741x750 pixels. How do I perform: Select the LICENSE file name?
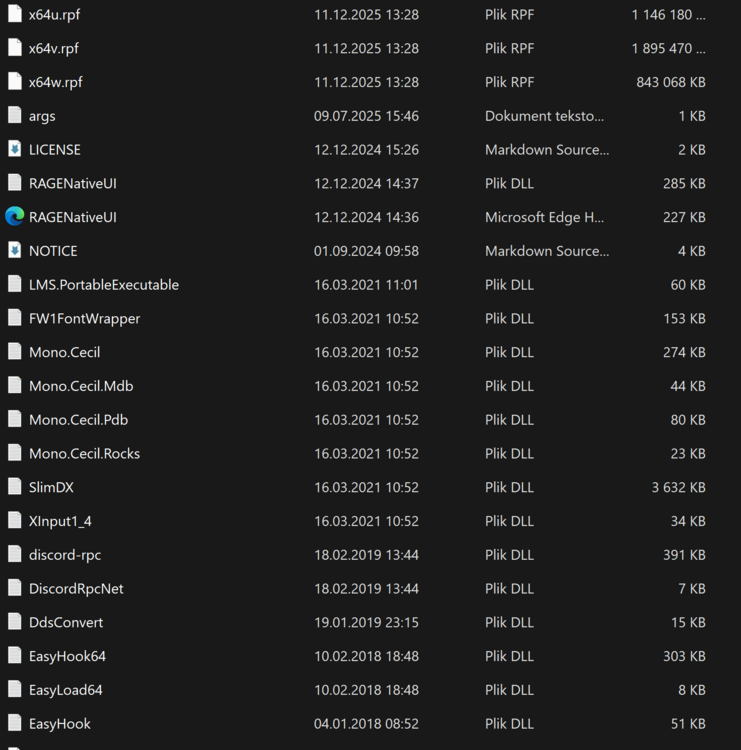click(x=55, y=150)
